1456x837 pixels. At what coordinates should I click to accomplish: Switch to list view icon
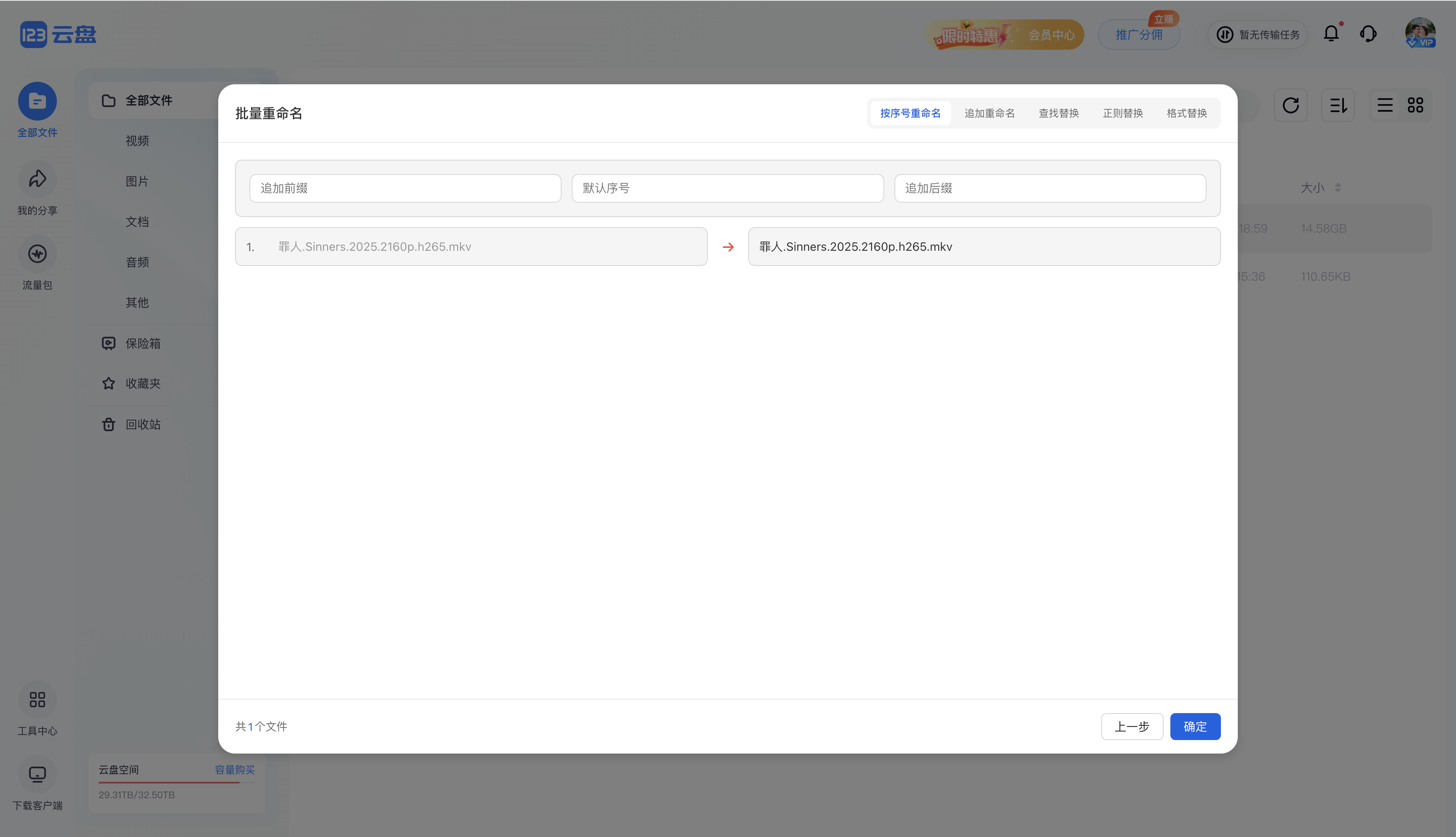[1385, 105]
